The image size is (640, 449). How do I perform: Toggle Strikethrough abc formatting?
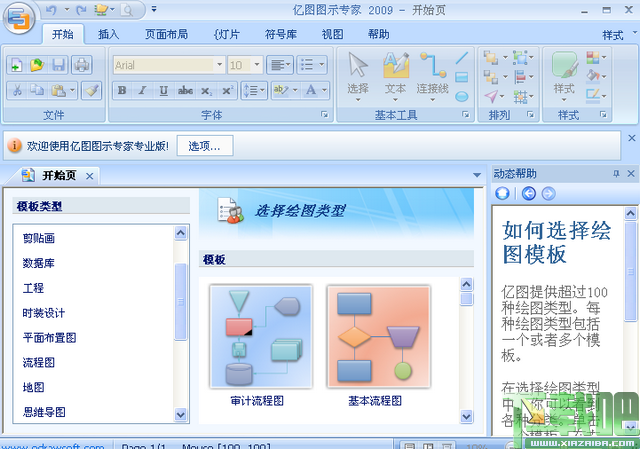point(185,90)
